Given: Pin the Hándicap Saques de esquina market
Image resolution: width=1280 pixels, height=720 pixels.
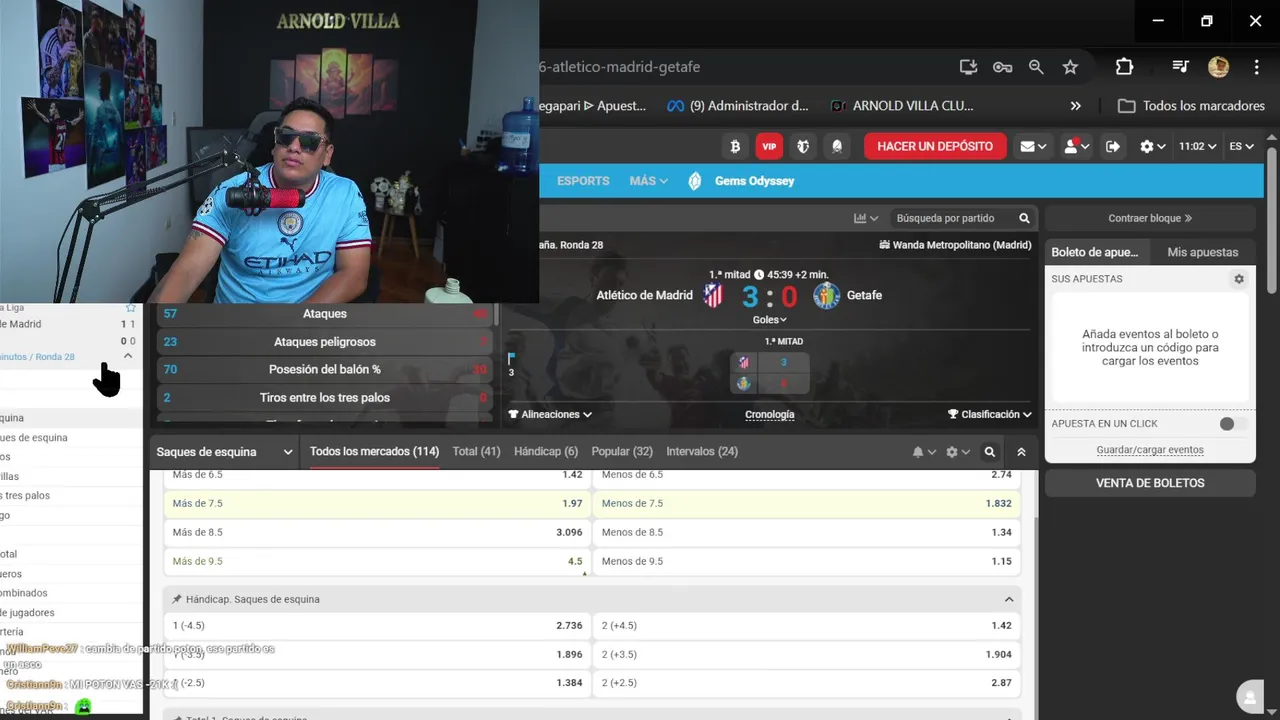Looking at the screenshot, I should [177, 599].
